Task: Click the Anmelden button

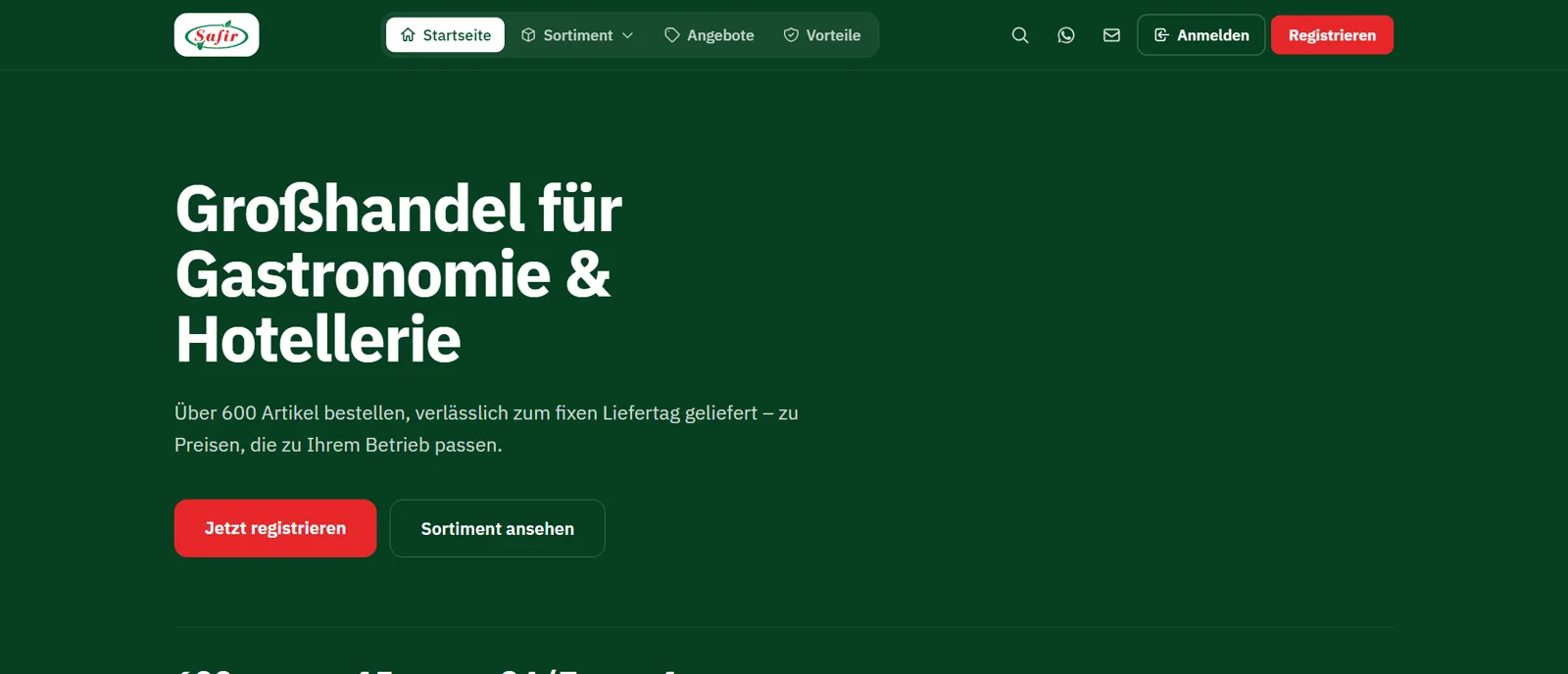Action: click(x=1201, y=35)
